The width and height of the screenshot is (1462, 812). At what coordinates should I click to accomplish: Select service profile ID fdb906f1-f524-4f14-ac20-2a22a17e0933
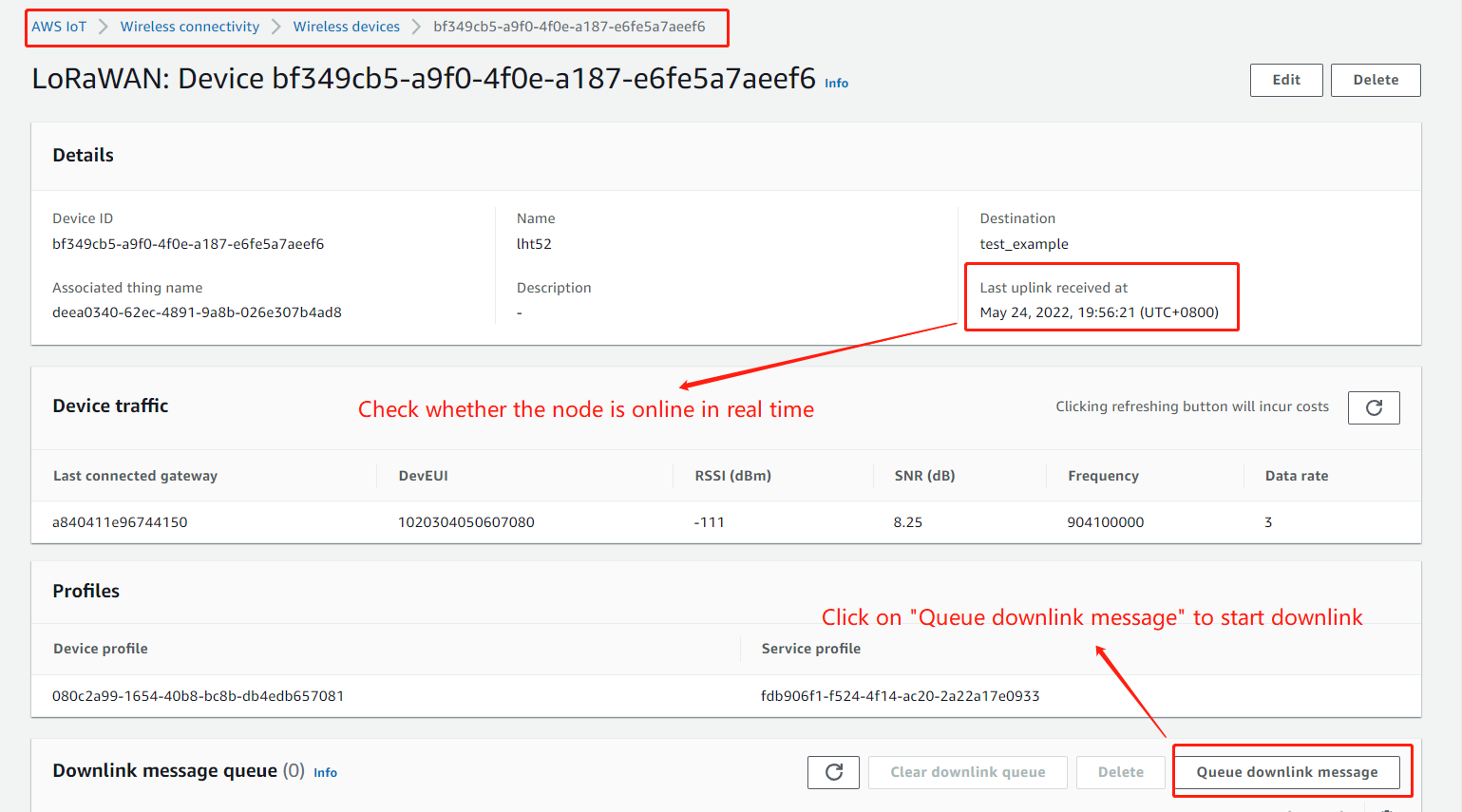point(901,696)
